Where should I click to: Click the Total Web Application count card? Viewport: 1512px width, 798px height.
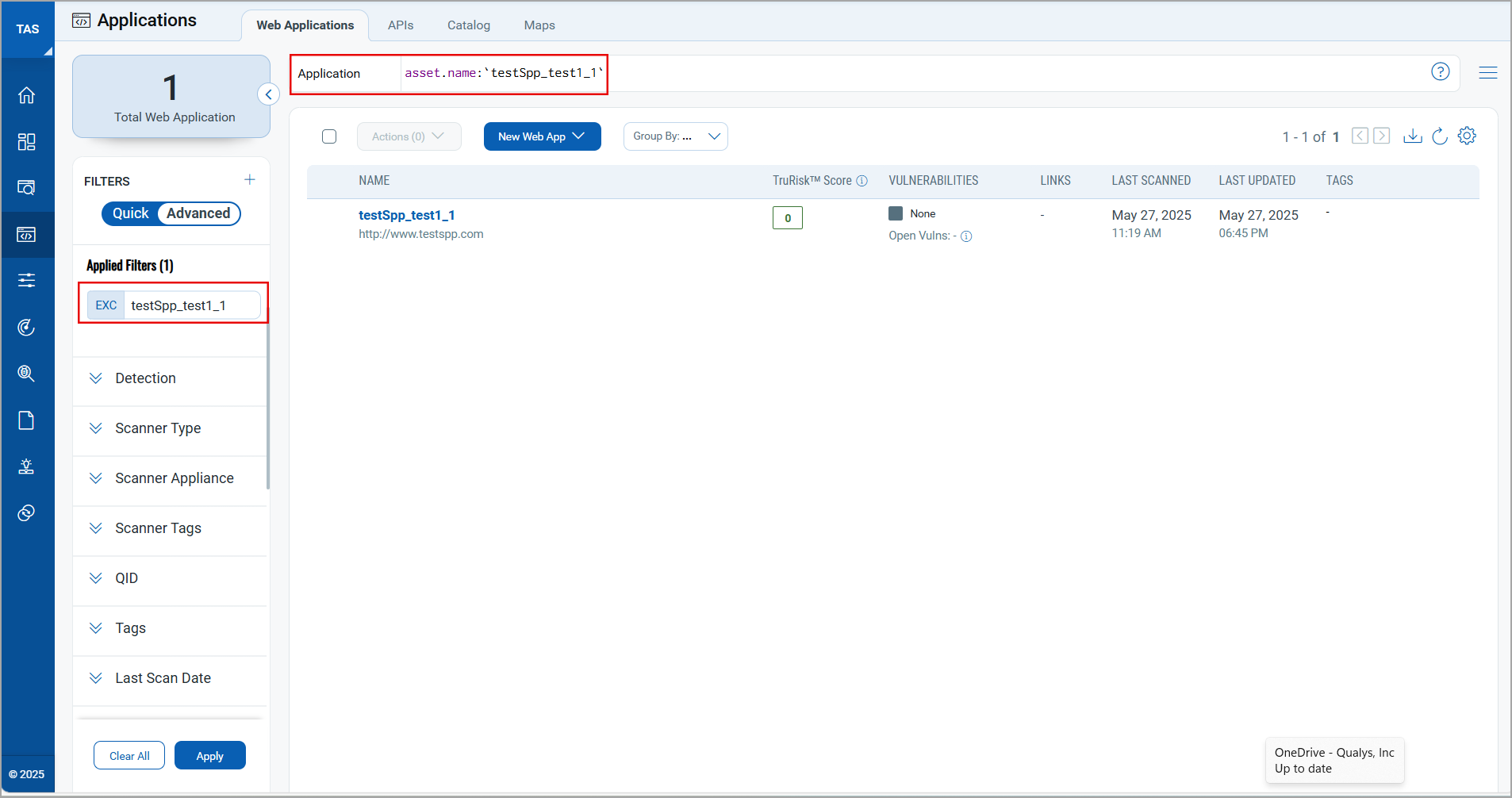tap(171, 97)
